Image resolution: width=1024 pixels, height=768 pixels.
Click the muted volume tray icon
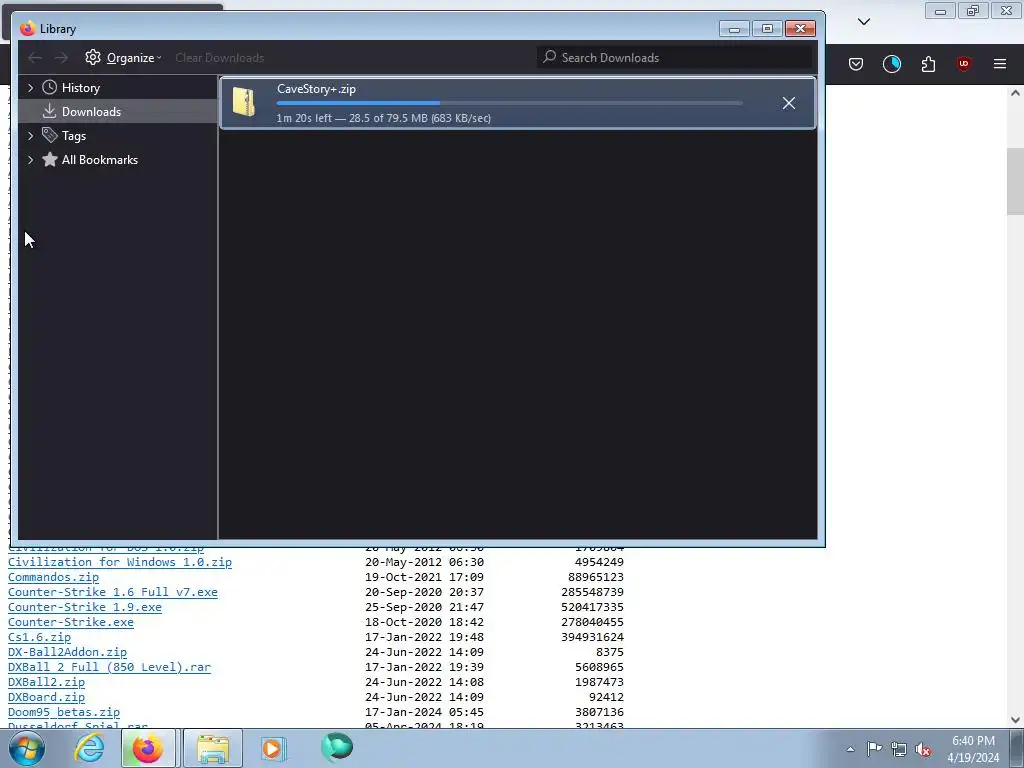pos(923,749)
